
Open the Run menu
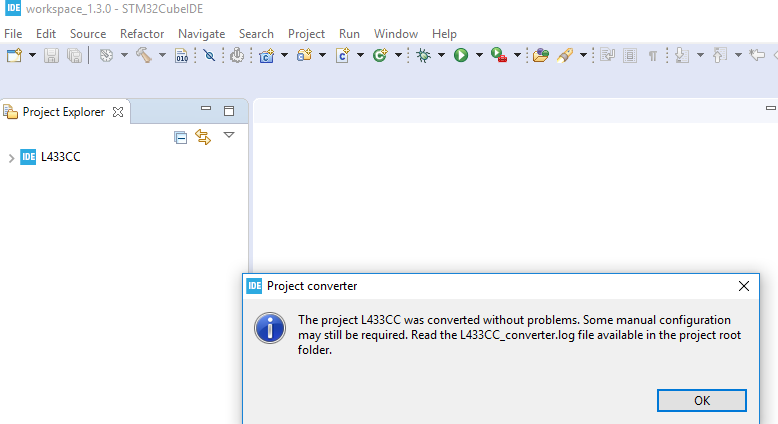[x=349, y=34]
